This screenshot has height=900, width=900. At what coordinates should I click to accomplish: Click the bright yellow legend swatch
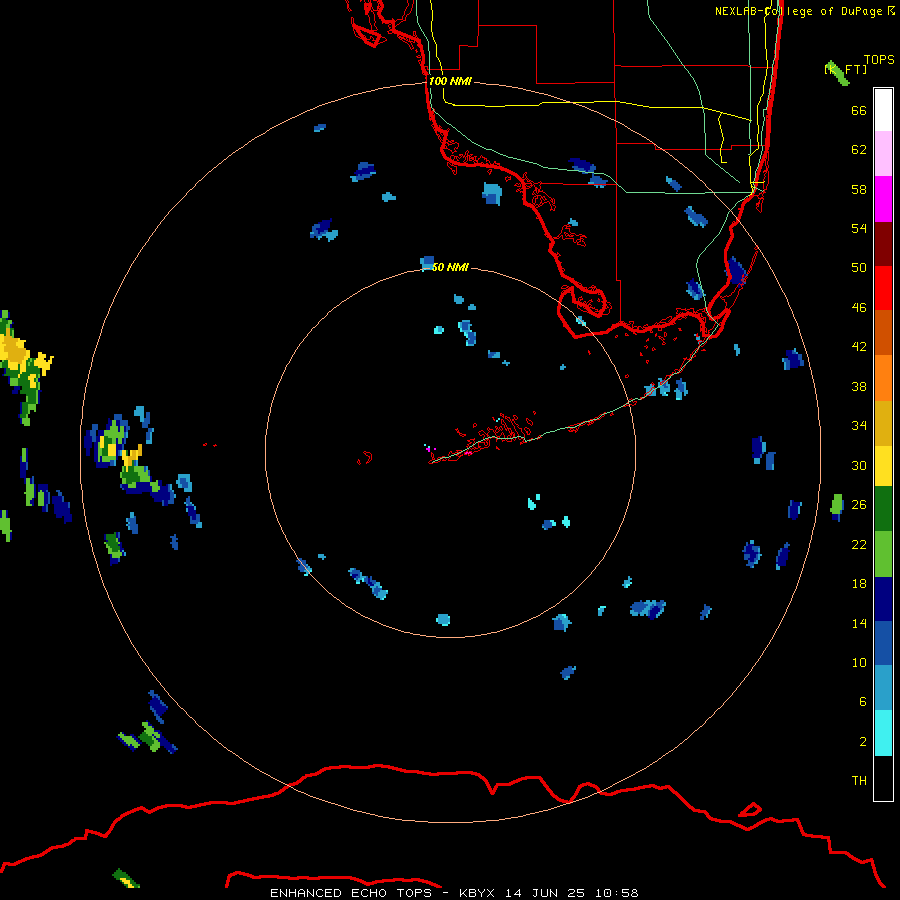tap(883, 466)
